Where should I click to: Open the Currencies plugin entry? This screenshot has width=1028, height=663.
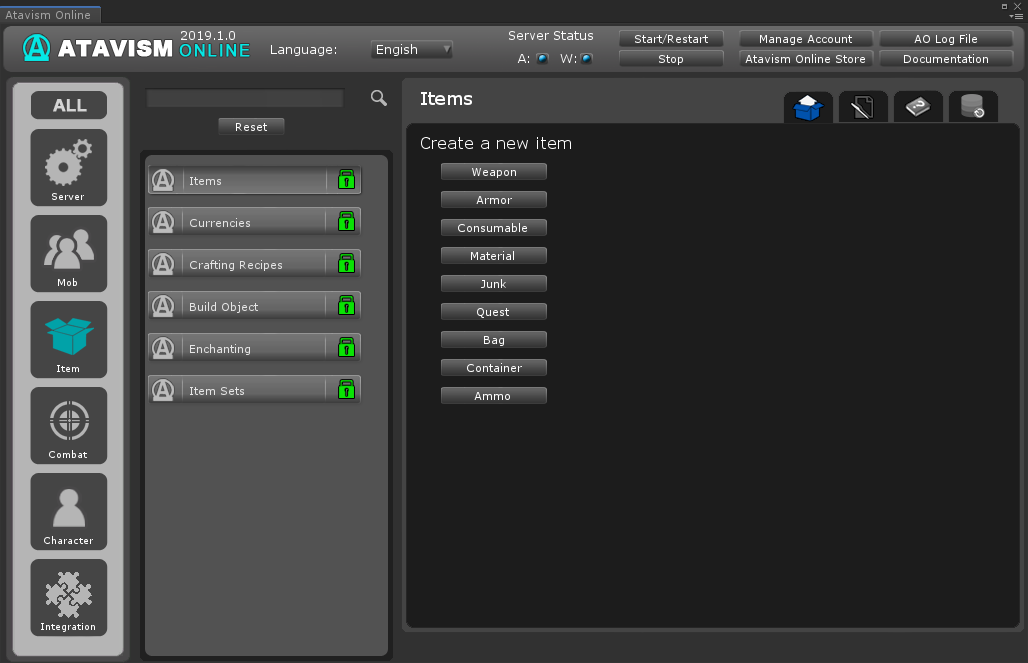tap(254, 222)
